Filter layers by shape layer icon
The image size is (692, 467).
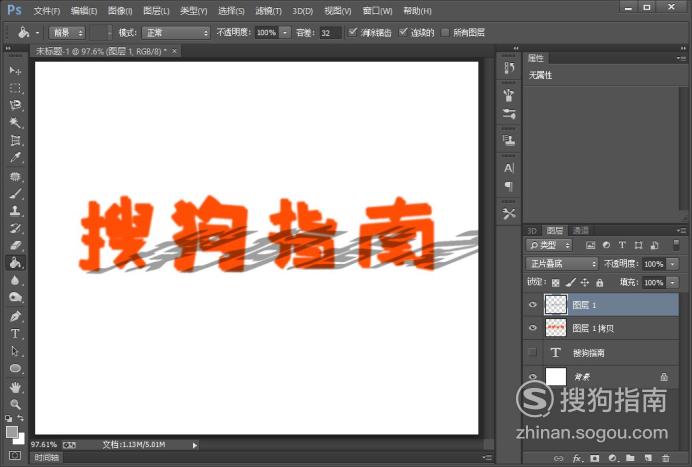[x=638, y=245]
